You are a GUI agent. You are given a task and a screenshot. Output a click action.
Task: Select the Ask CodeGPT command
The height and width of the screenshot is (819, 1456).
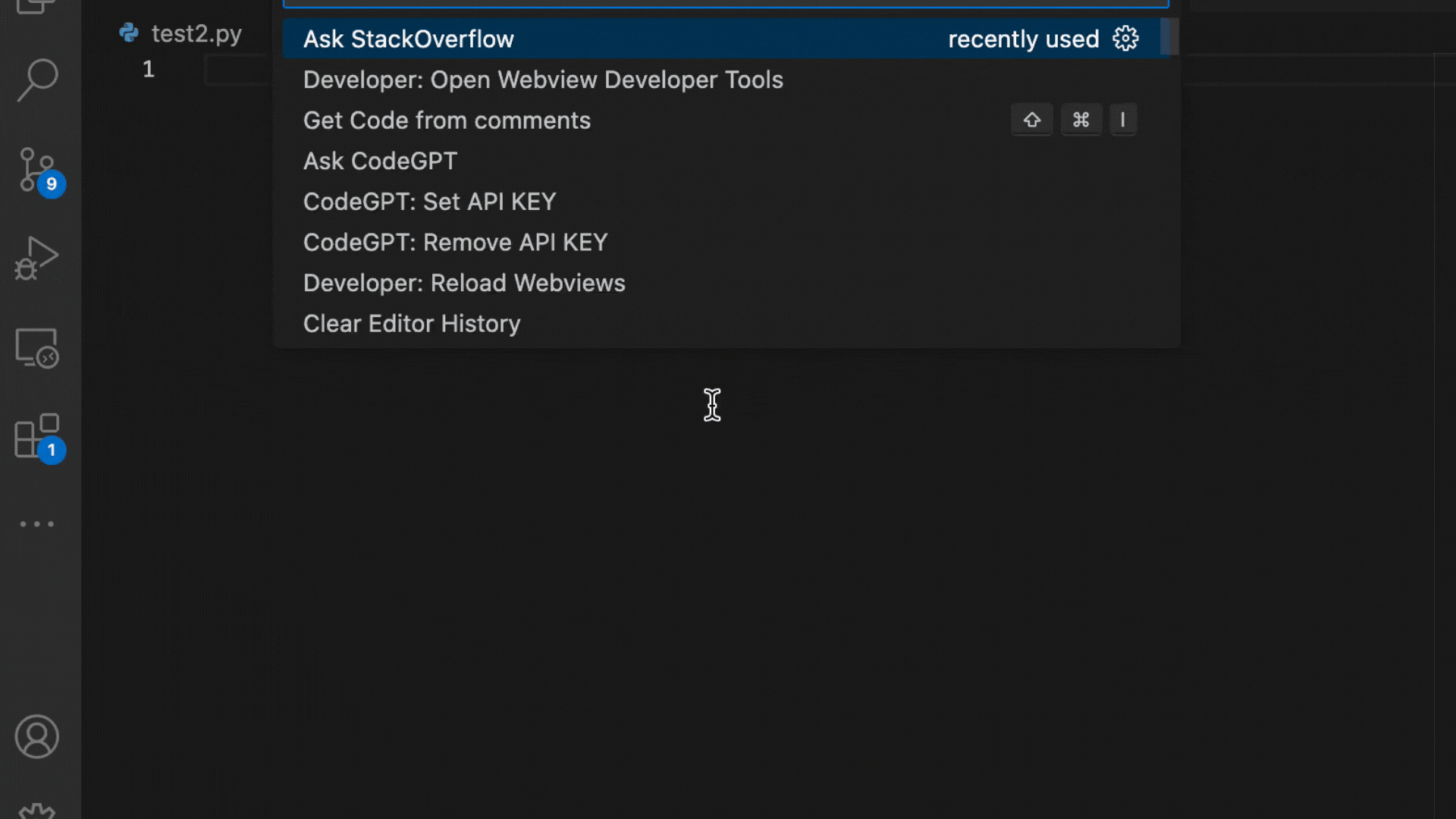[380, 161]
